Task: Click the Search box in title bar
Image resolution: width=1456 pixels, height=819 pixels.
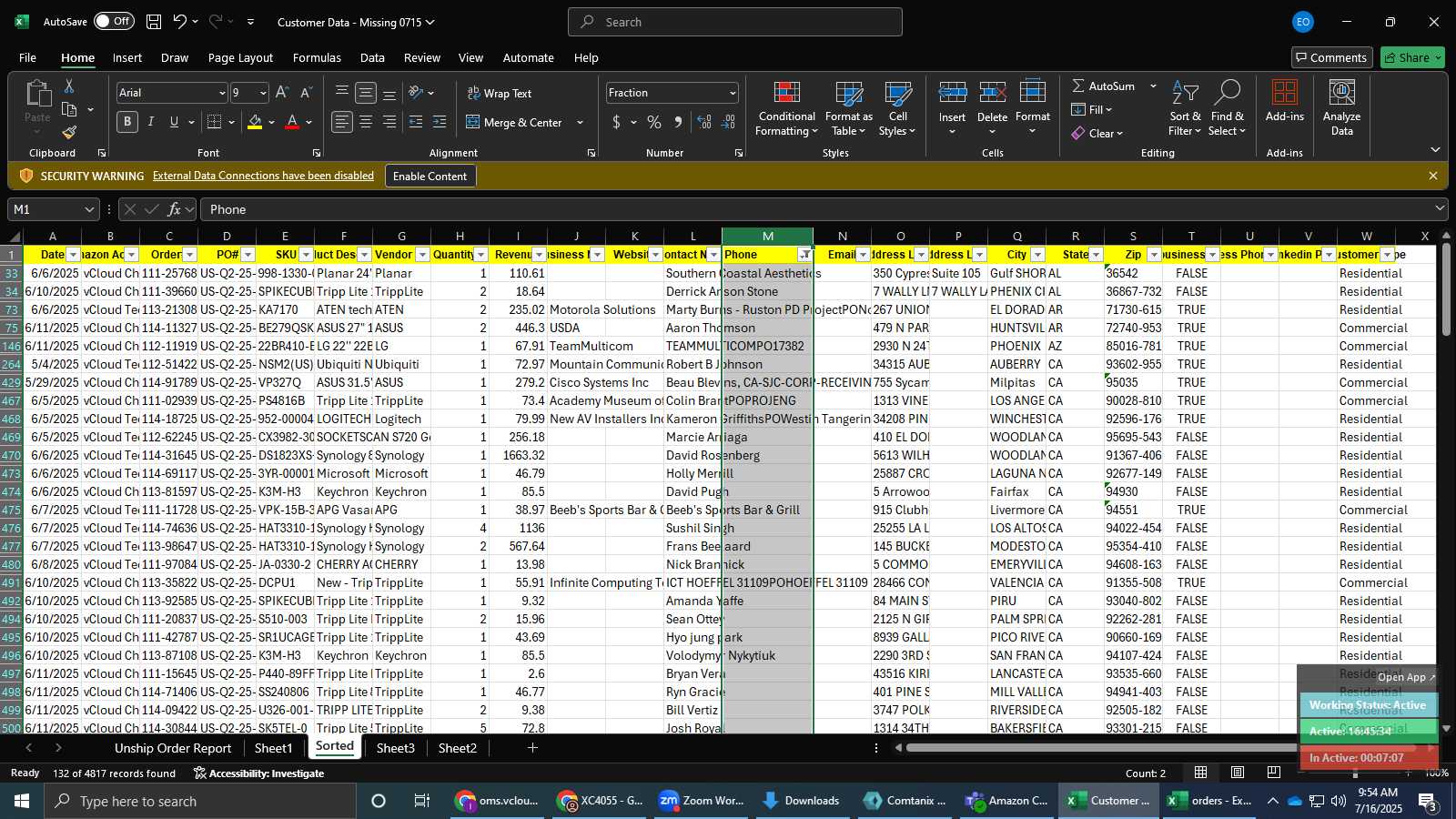Action: (x=735, y=22)
